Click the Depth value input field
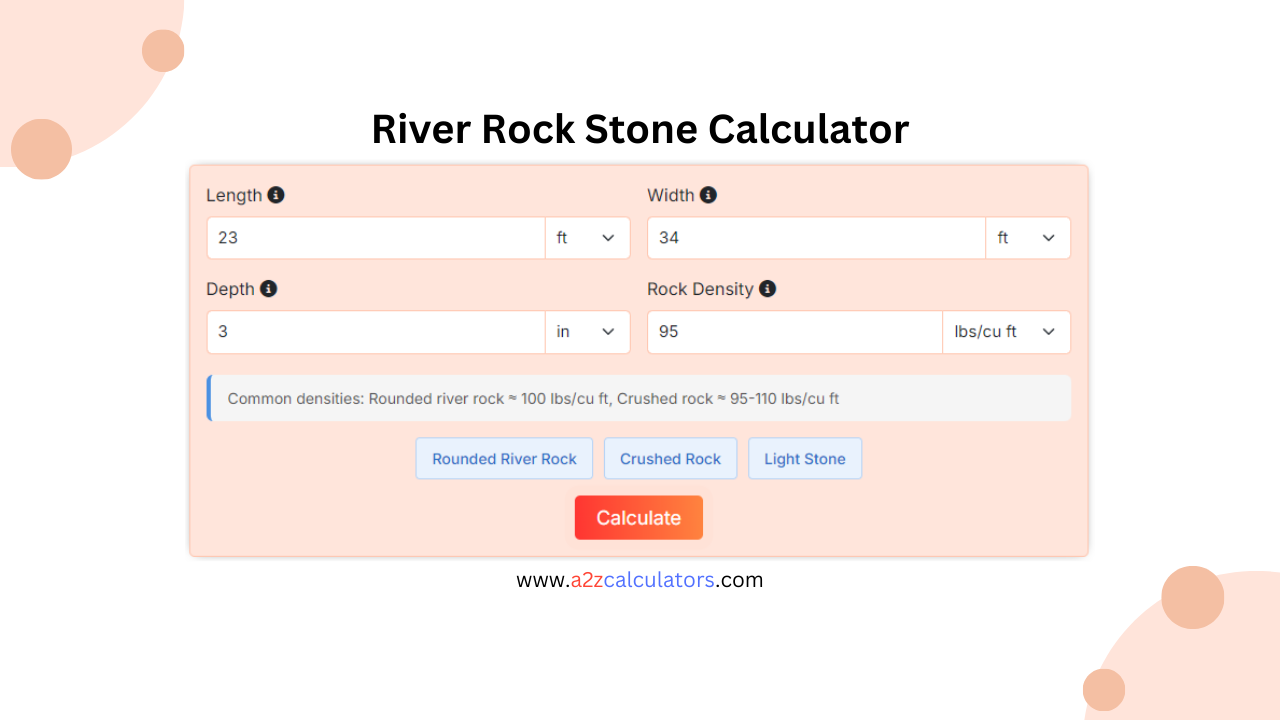Image resolution: width=1280 pixels, height=720 pixels. point(375,331)
